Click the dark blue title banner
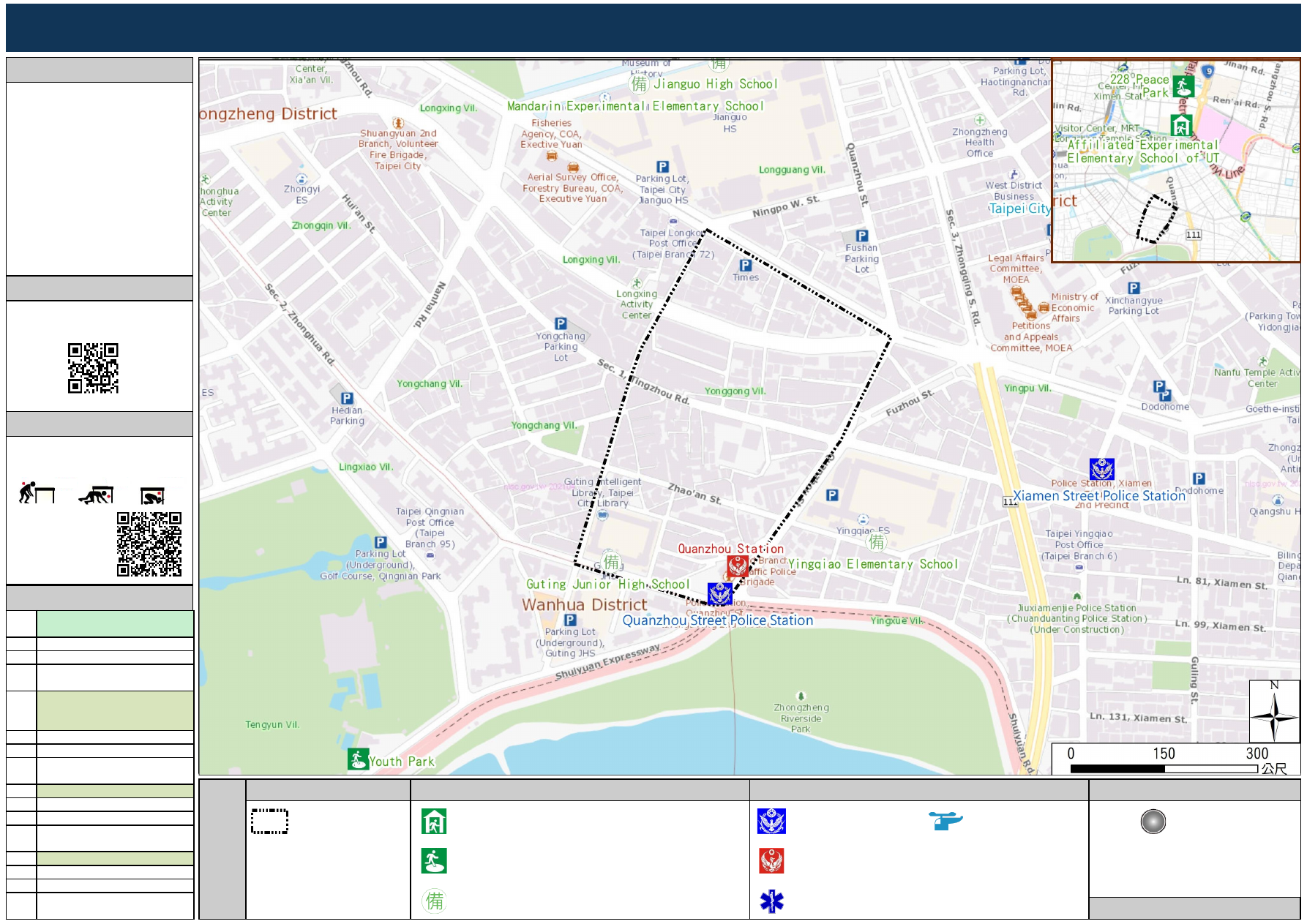The width and height of the screenshot is (1307, 924). click(653, 27)
